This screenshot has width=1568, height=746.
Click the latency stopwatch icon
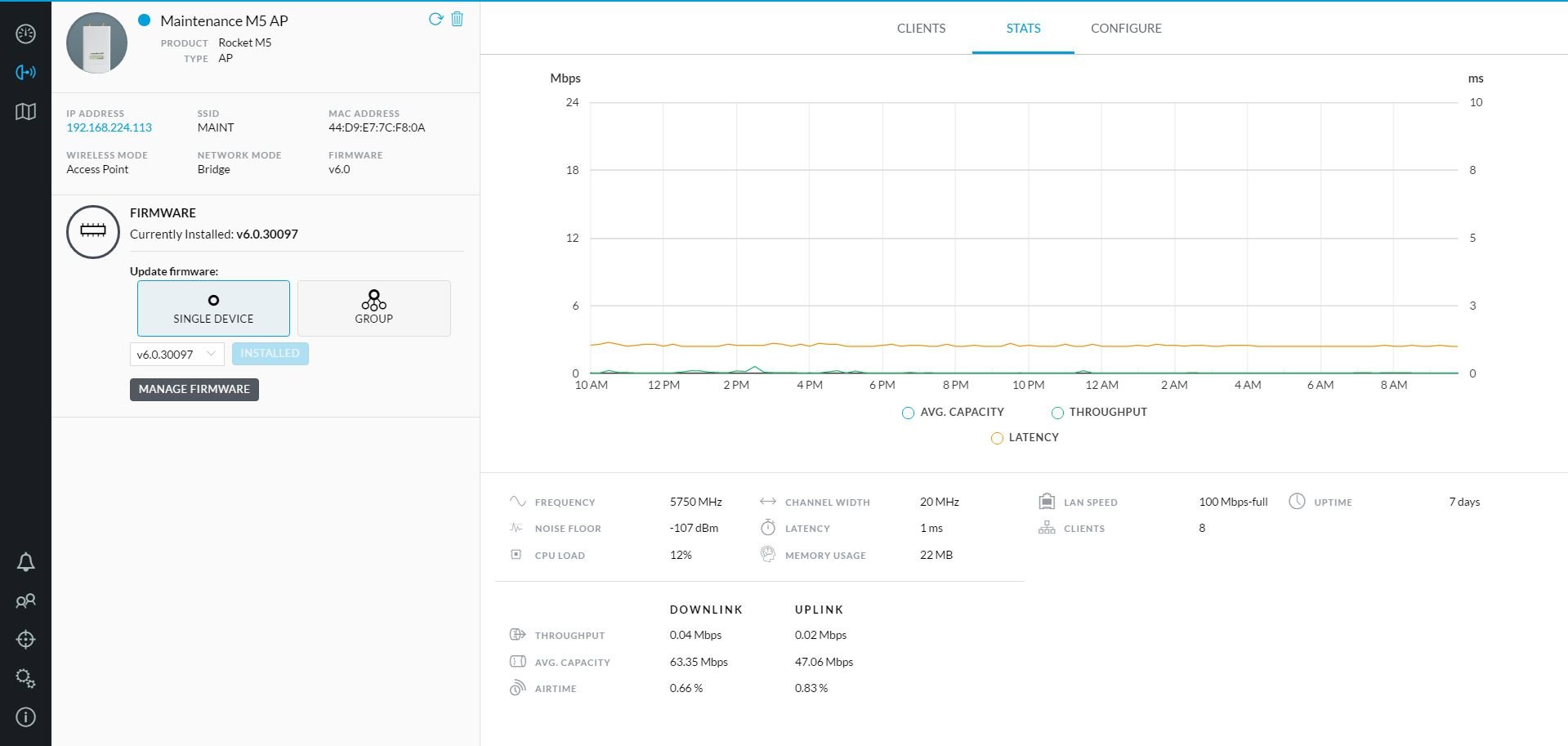tap(767, 527)
